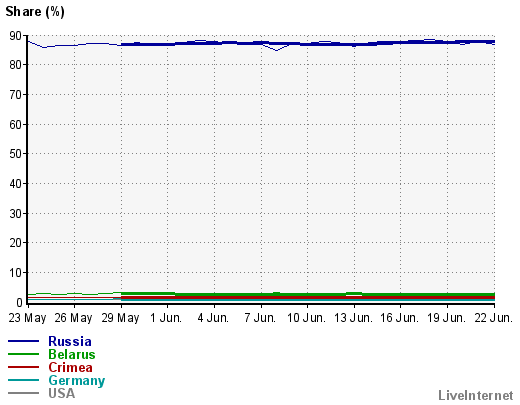Click the dip in the Russia line near 8 Jun.
Screen dimensions: 520x405
tap(276, 50)
